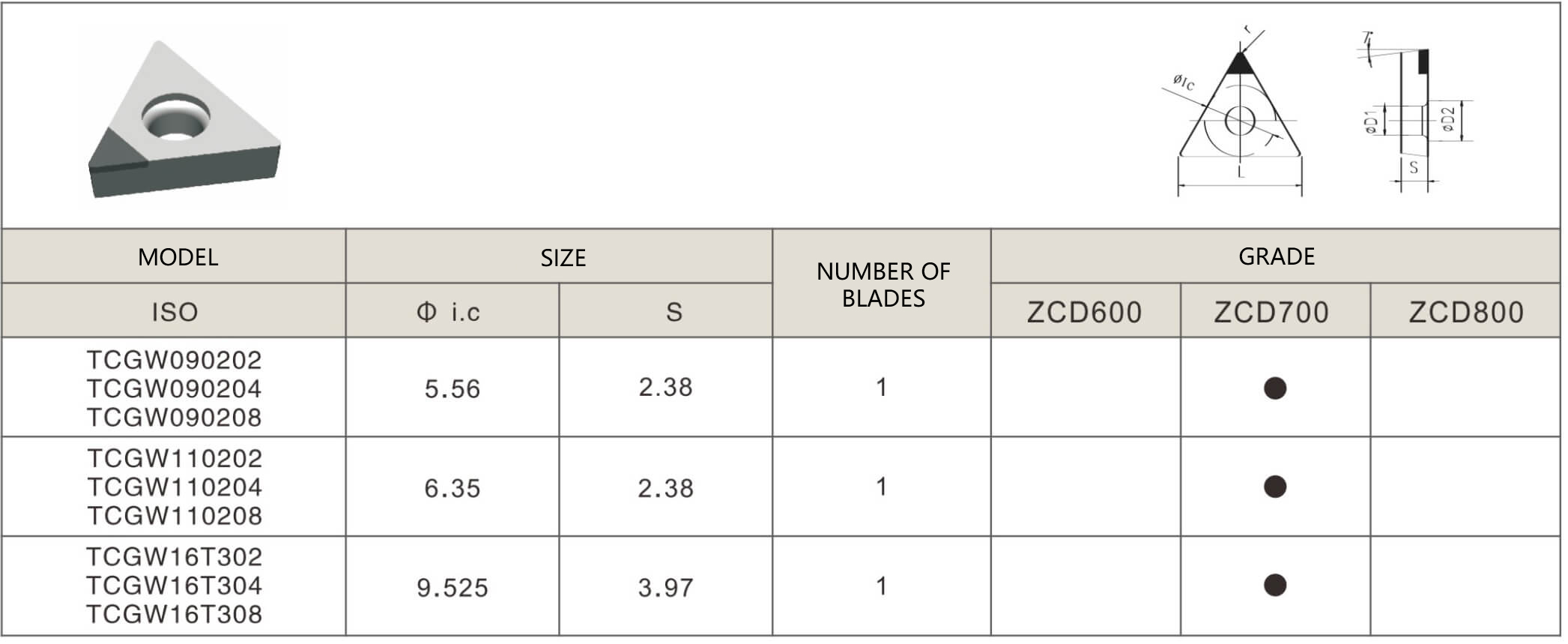Select the SIZE header cell
The image size is (1568, 644).
point(563,258)
